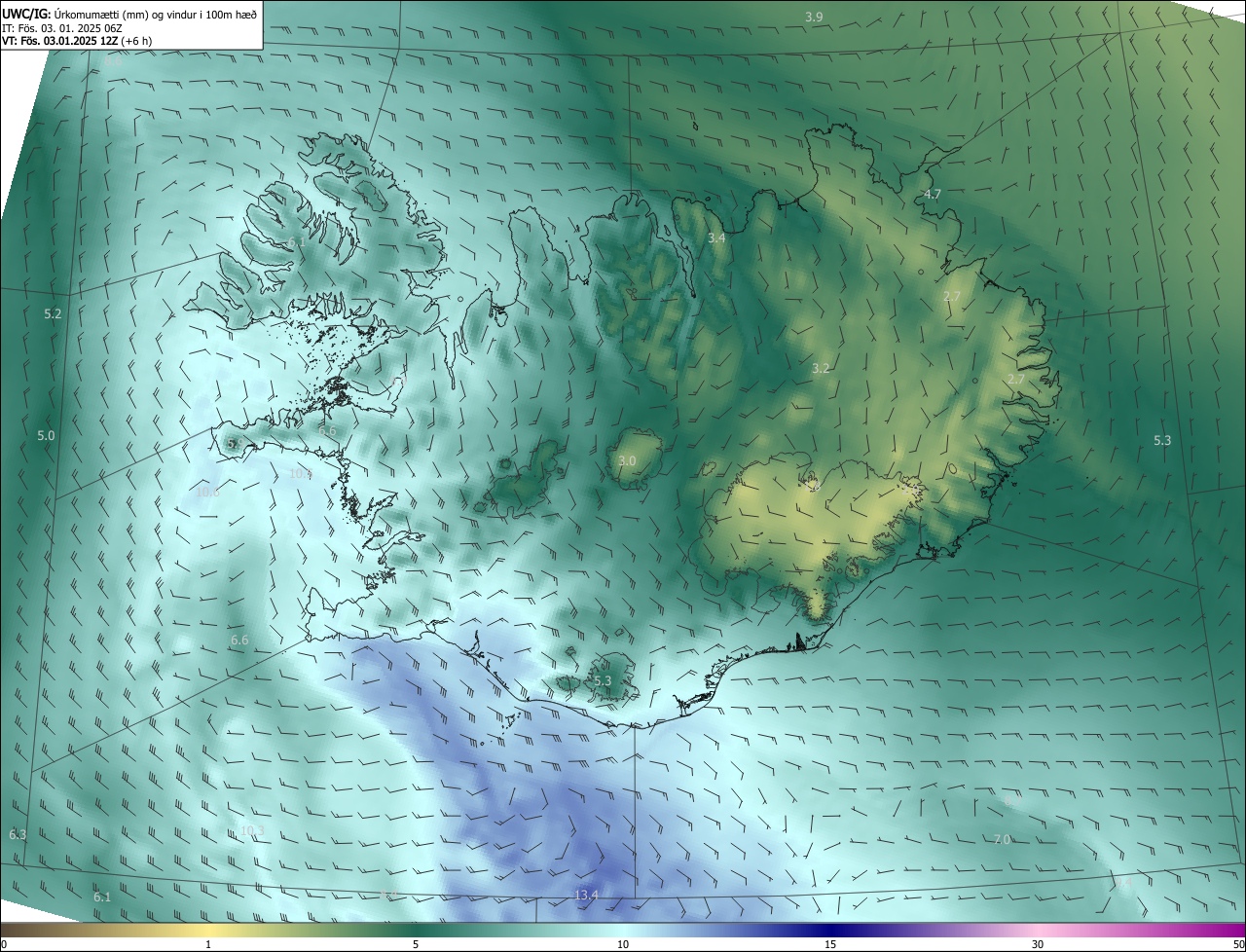Click colorbar tick label 10
The image size is (1246, 952).
623,944
